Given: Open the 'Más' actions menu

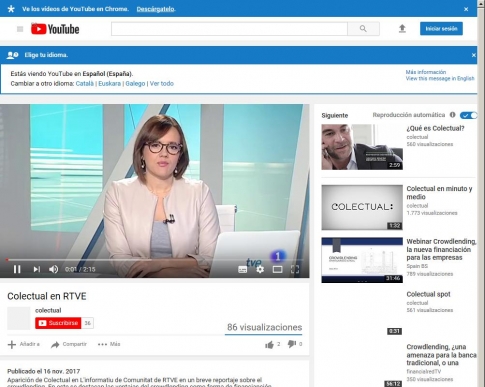Looking at the screenshot, I should click(109, 344).
